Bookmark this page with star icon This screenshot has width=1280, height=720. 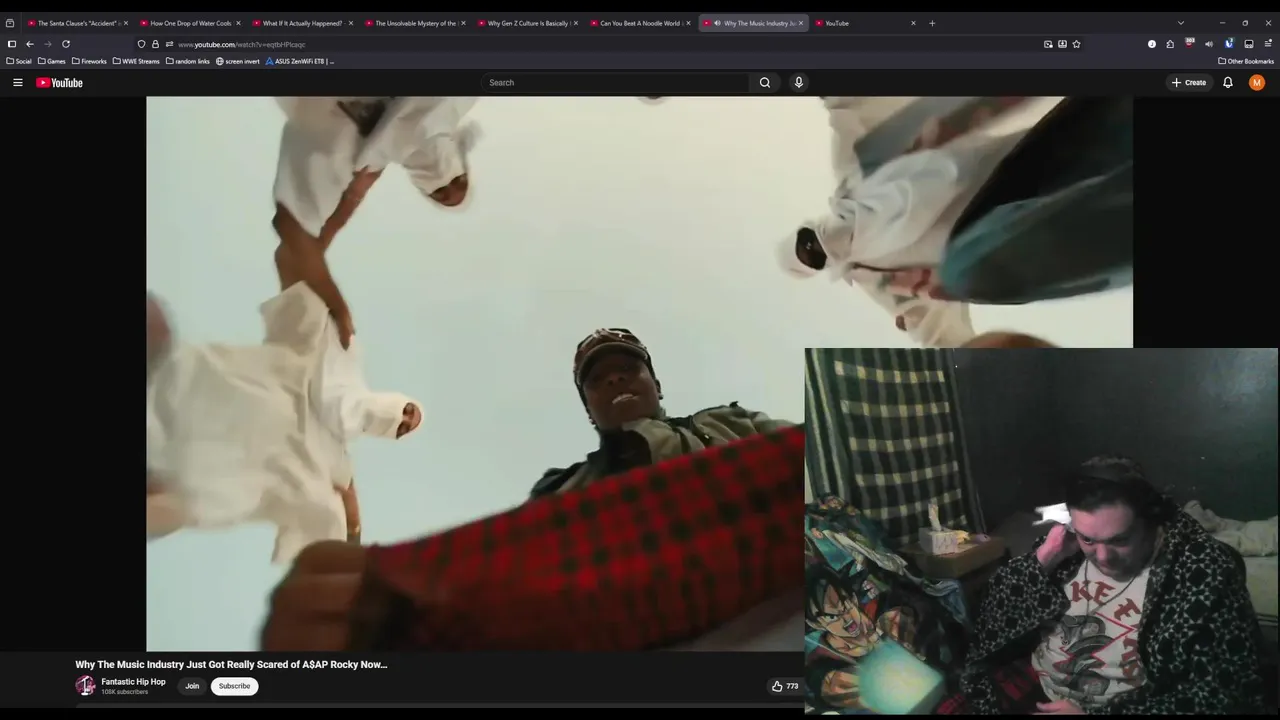(1076, 44)
